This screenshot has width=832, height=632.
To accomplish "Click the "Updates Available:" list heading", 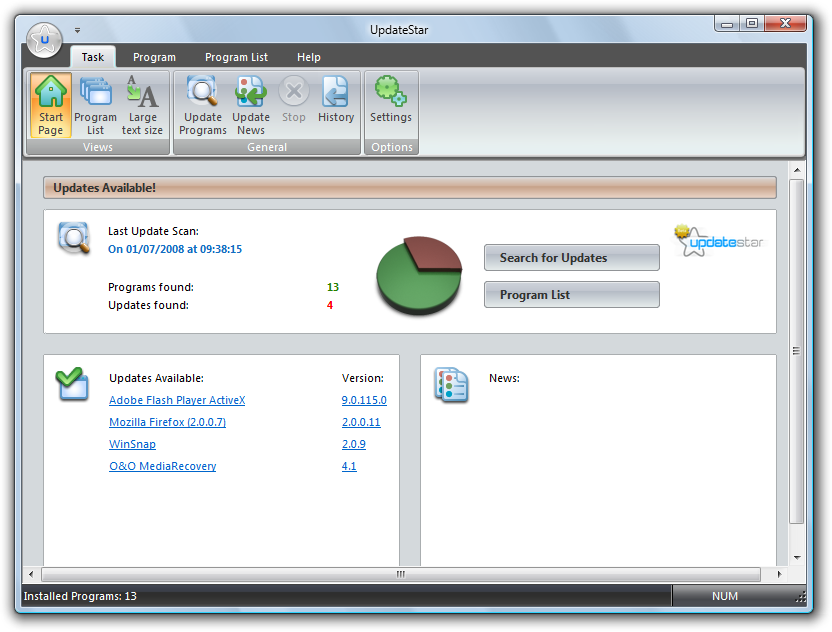I will coord(157,378).
